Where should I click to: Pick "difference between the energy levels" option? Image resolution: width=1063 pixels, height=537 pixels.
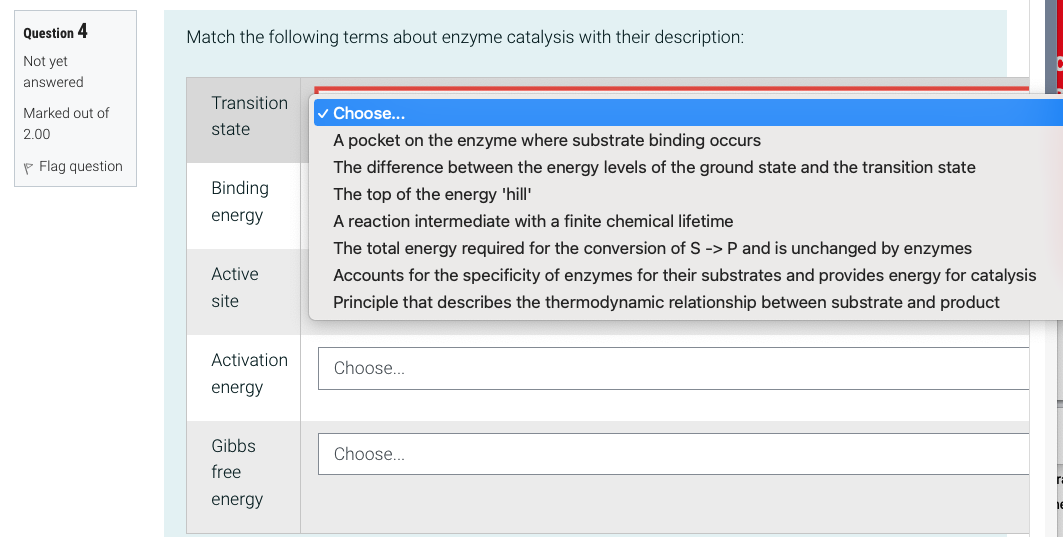pyautogui.click(x=654, y=167)
